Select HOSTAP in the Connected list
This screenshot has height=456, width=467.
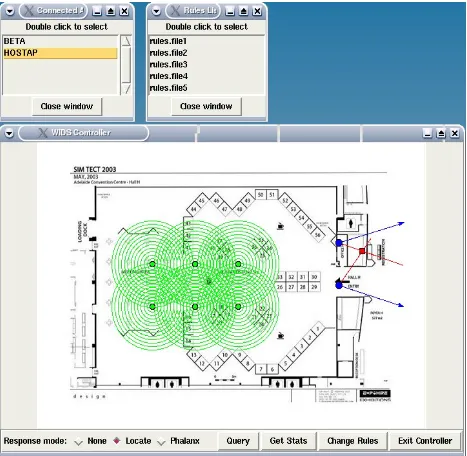[x=60, y=53]
